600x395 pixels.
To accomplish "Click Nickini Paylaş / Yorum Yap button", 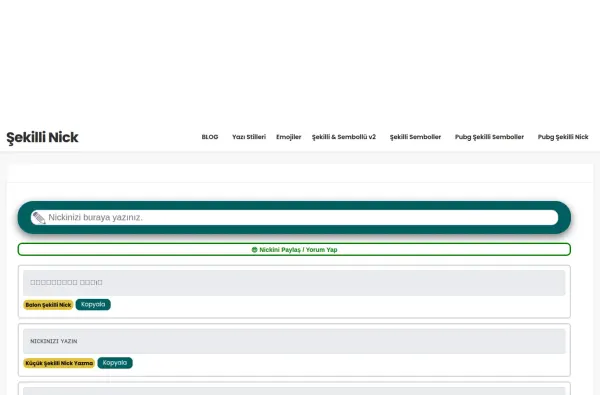I will click(x=294, y=250).
